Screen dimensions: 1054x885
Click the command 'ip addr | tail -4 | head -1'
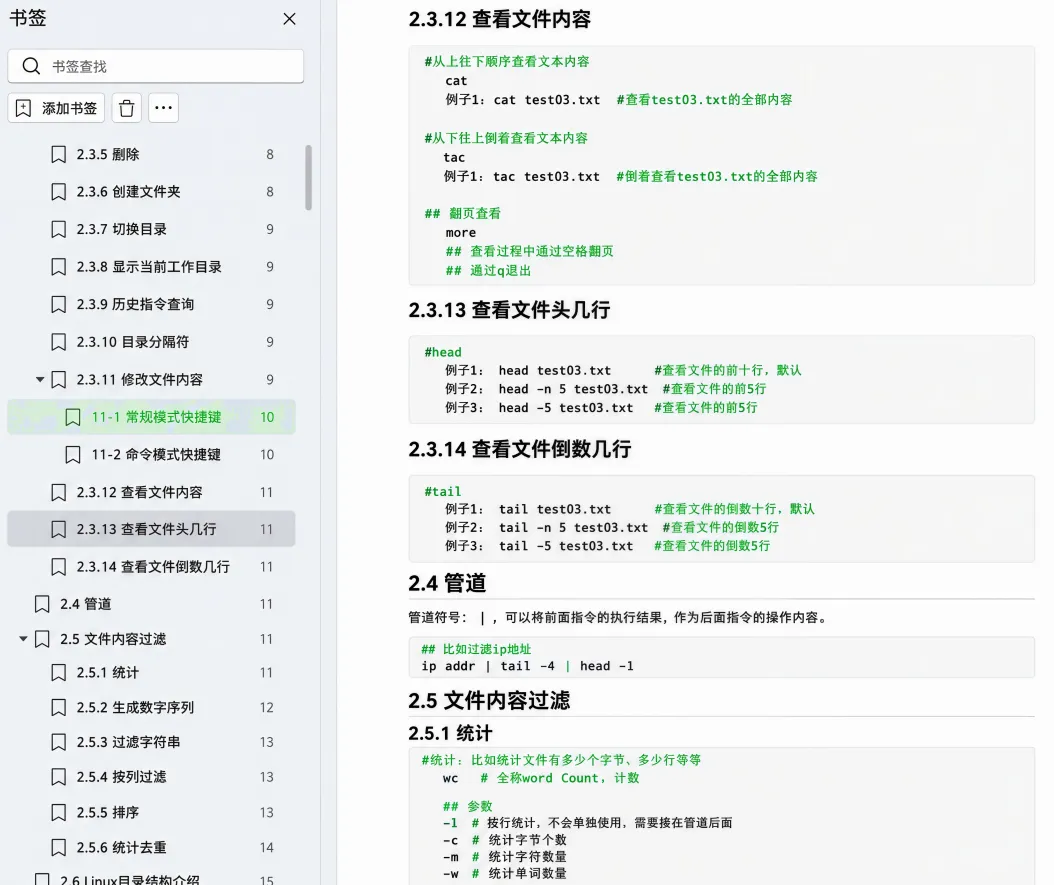pyautogui.click(x=528, y=666)
